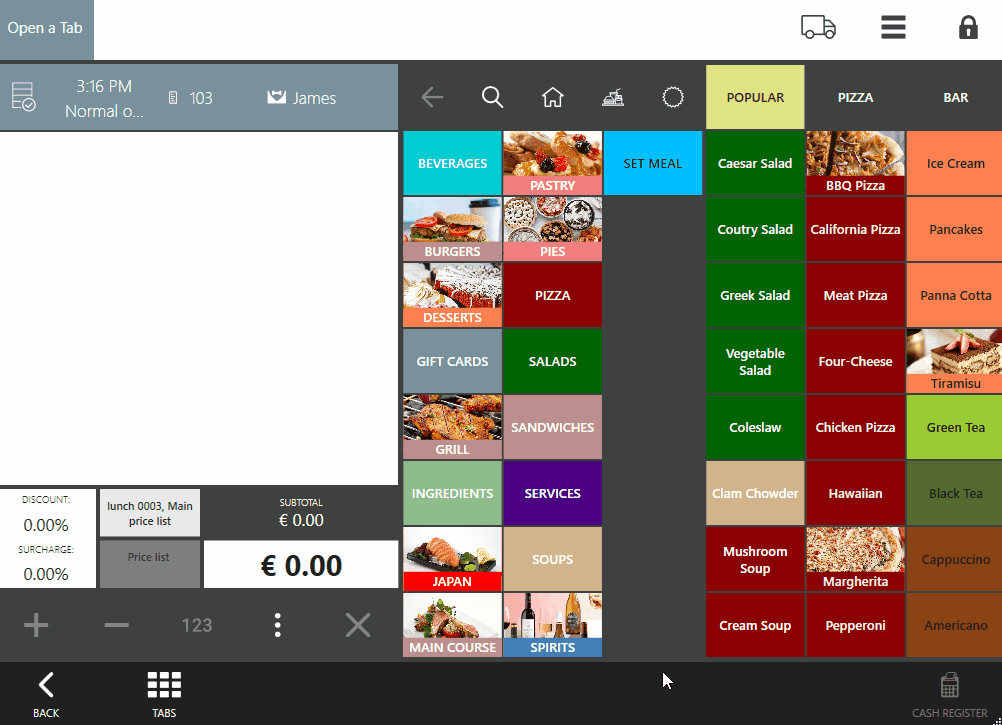Viewport: 1002px width, 725px height.
Task: Open the lunch 0003 price list selector
Action: tap(149, 514)
